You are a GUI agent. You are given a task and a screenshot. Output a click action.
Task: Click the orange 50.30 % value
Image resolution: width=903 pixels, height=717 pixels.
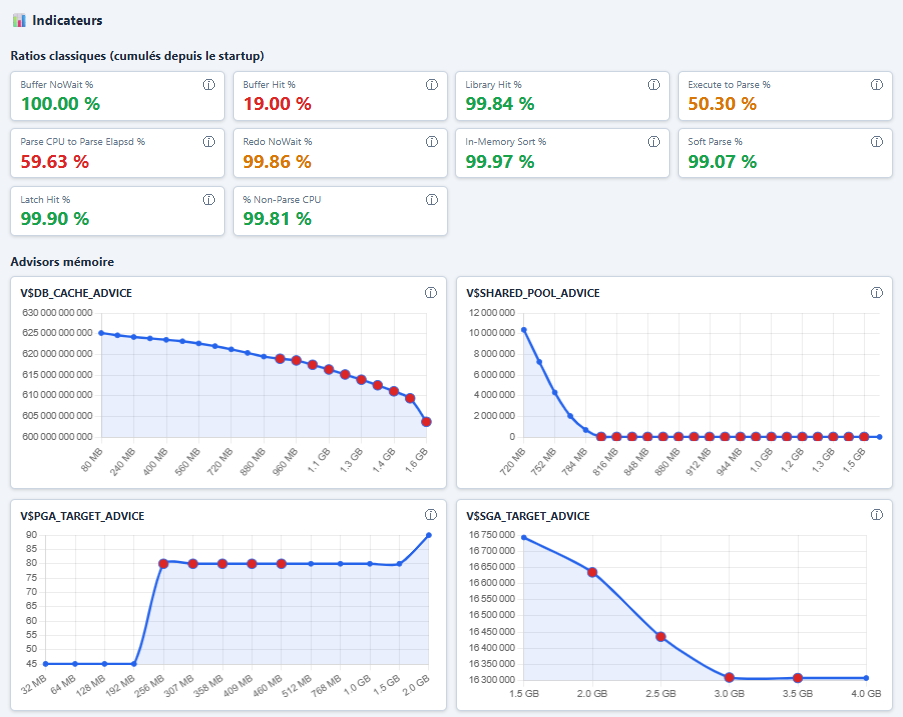click(722, 104)
